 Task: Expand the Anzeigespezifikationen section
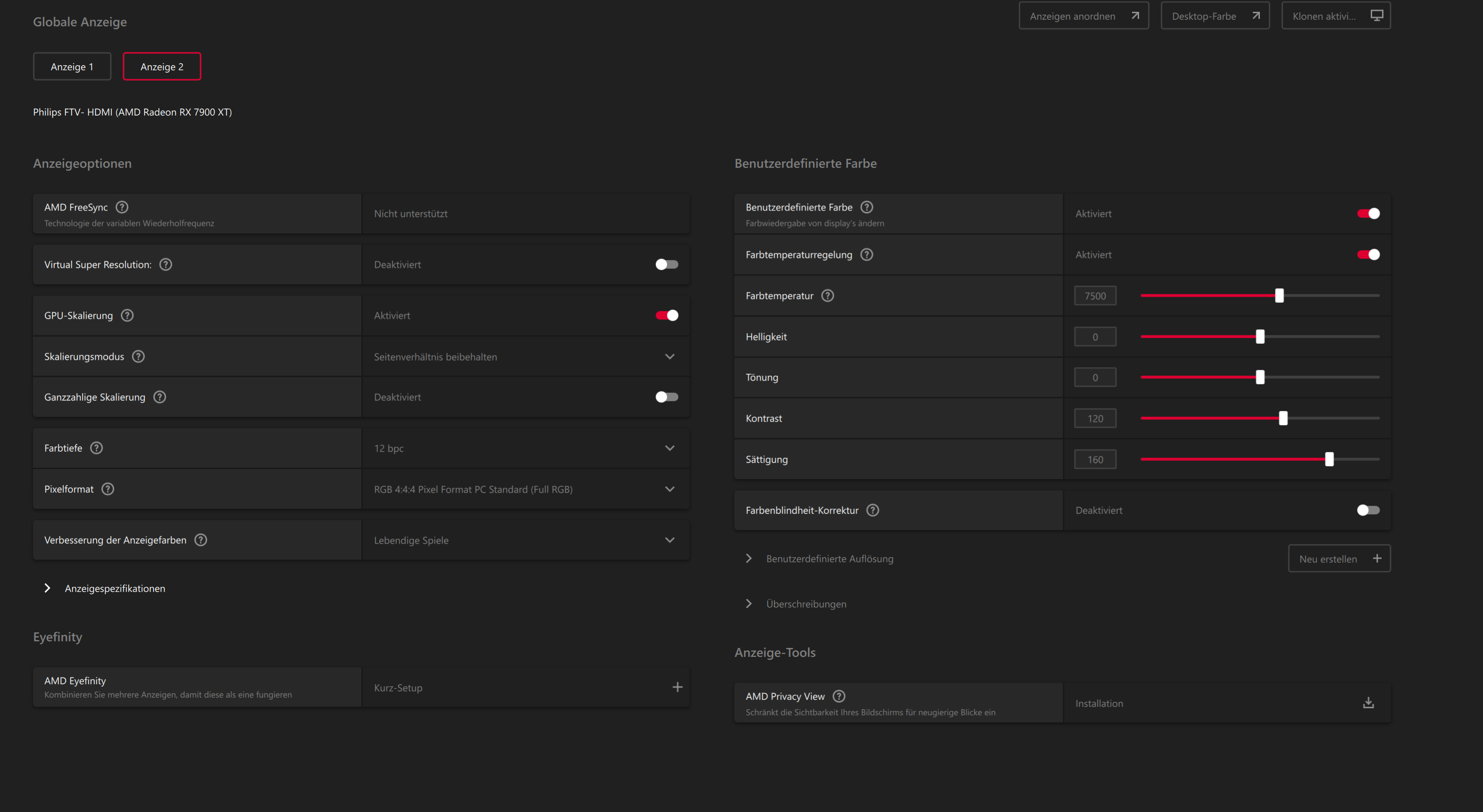(x=48, y=588)
